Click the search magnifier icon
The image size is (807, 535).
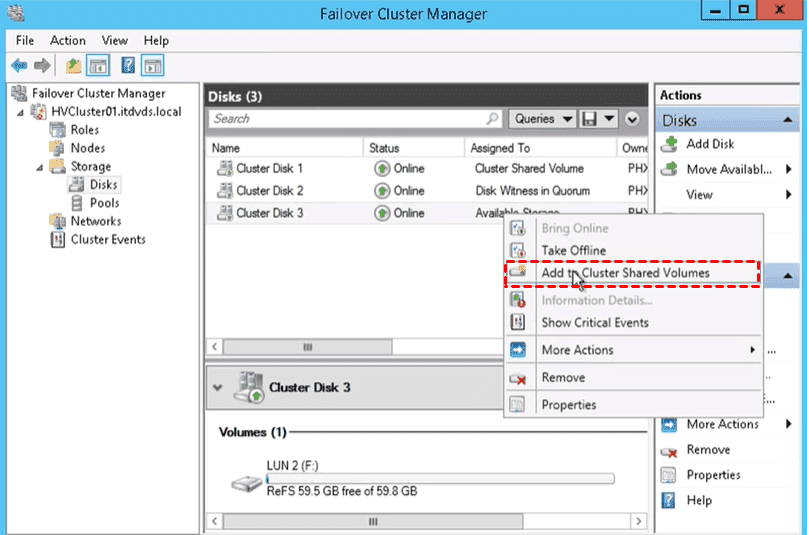(493, 118)
